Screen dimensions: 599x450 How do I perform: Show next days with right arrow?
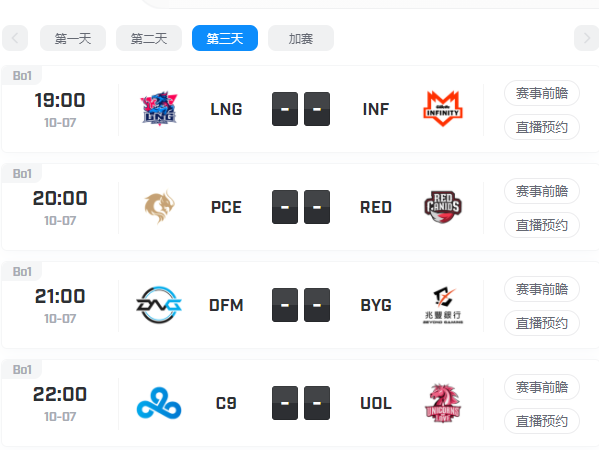[x=587, y=38]
